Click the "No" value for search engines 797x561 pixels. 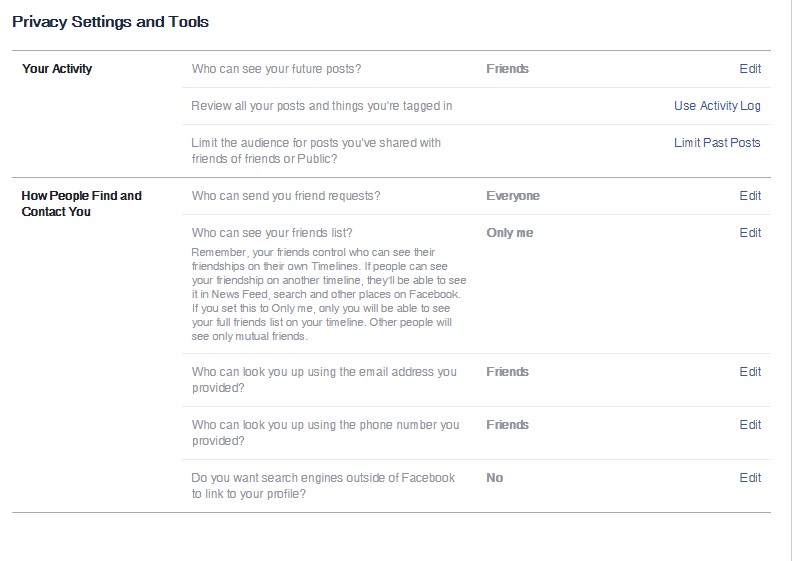point(495,478)
